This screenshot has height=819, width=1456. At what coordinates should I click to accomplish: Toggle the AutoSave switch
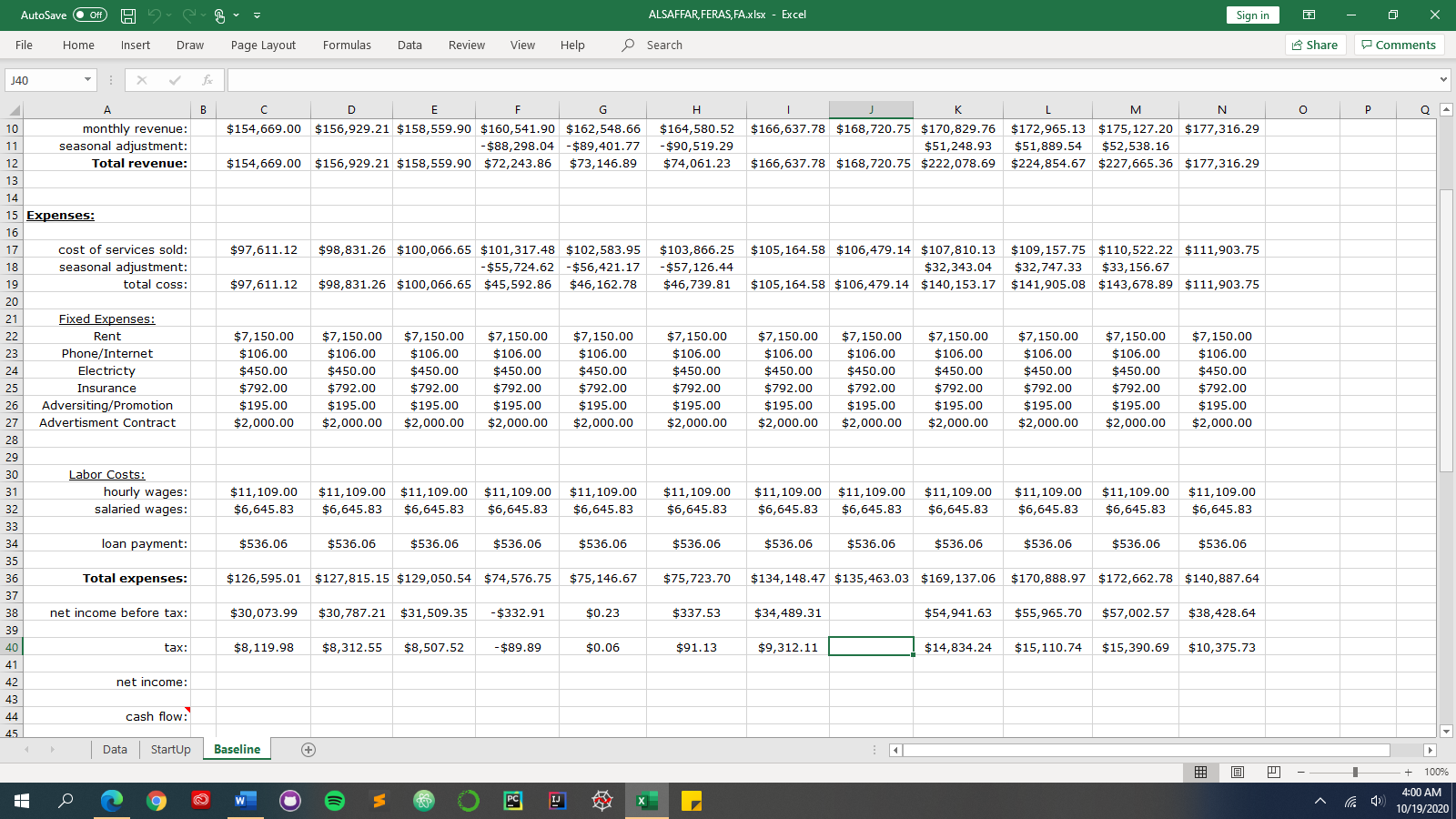90,15
